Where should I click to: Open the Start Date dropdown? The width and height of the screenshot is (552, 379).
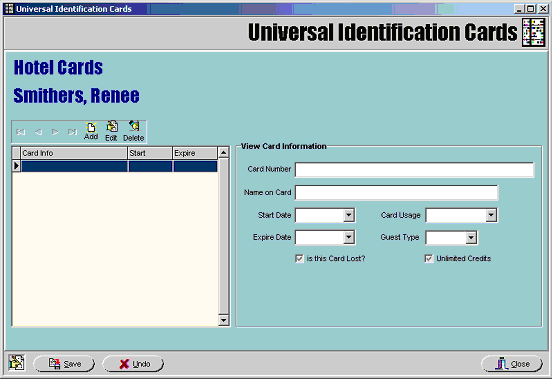click(349, 215)
